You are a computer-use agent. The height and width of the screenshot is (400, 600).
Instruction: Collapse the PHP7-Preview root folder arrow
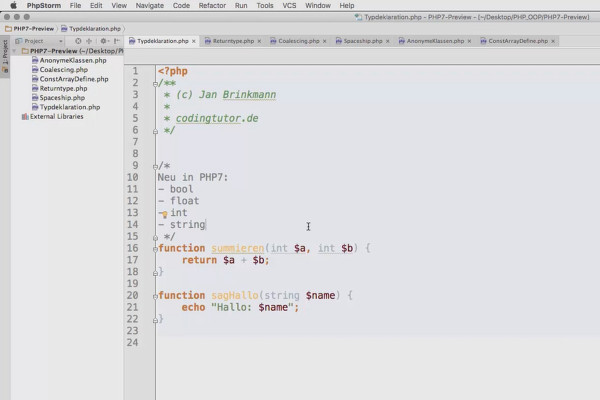point(15,51)
